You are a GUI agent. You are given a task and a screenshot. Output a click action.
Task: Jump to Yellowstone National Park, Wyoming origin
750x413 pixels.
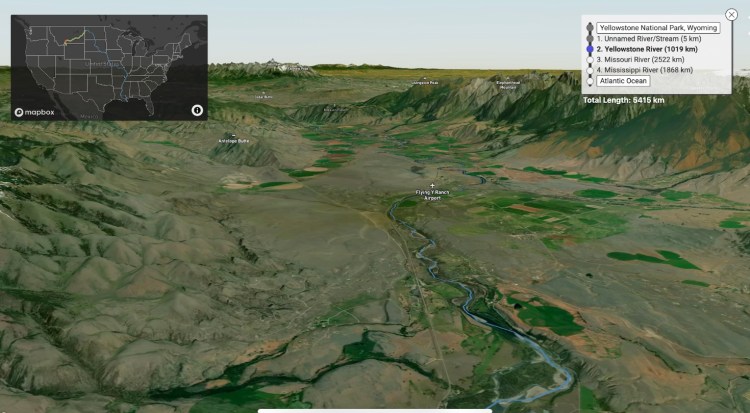coord(658,28)
